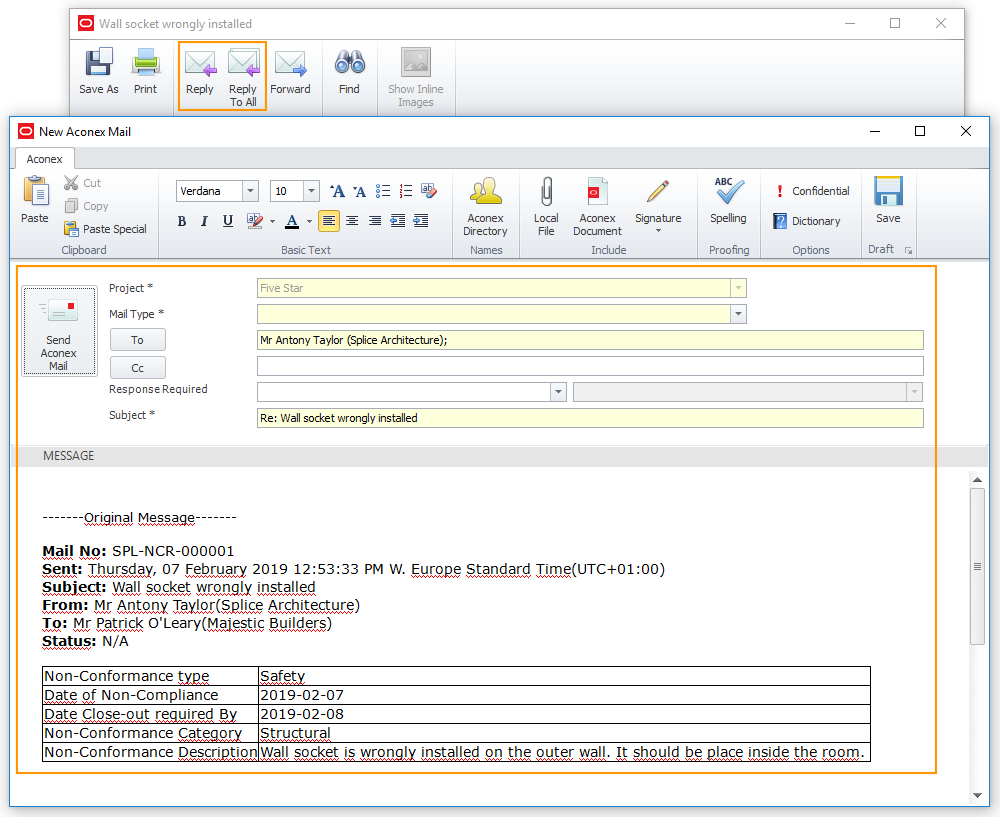
Task: Click the To recipients field
Action: [x=590, y=340]
